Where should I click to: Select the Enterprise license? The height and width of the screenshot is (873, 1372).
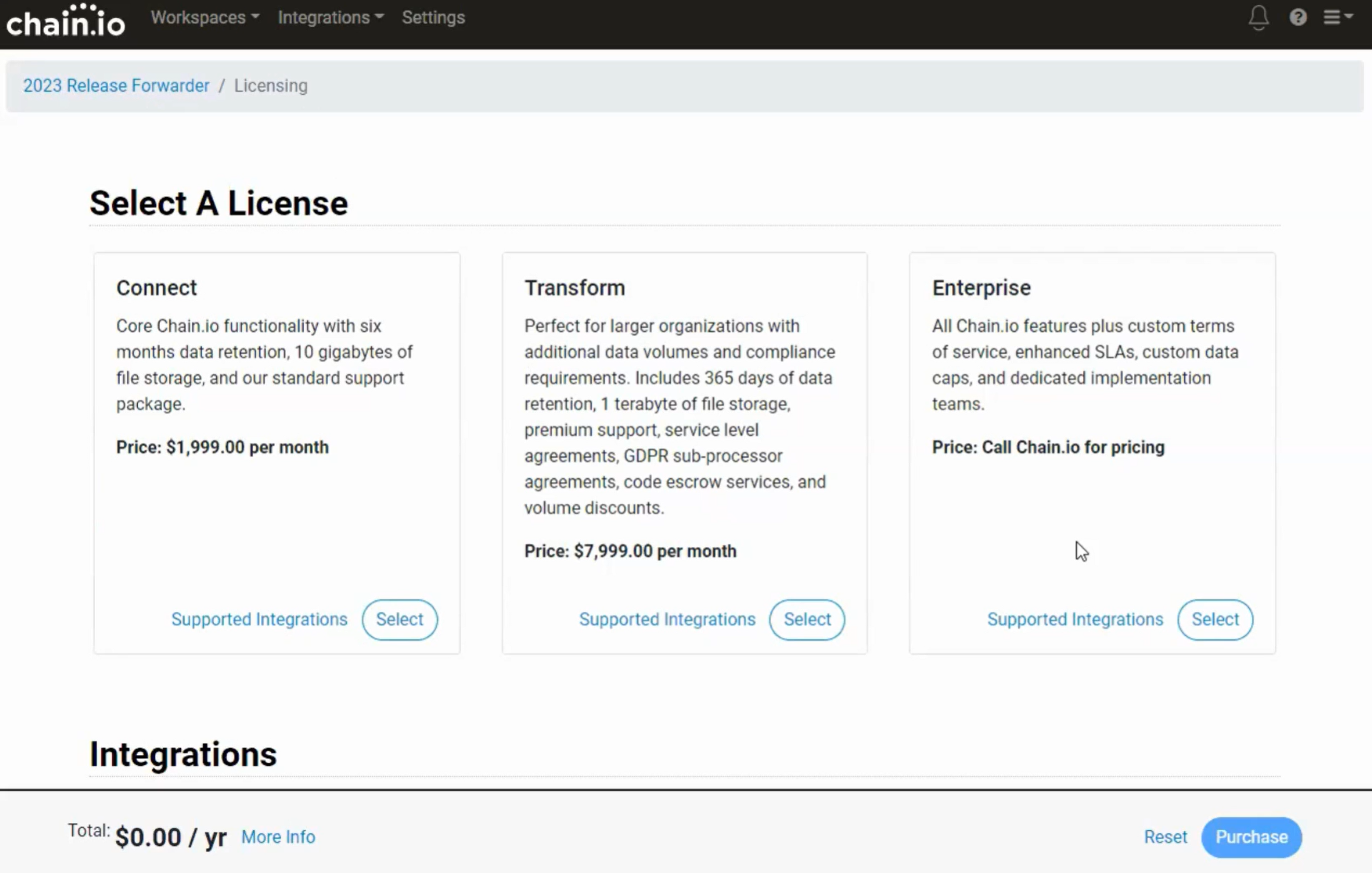pos(1215,619)
